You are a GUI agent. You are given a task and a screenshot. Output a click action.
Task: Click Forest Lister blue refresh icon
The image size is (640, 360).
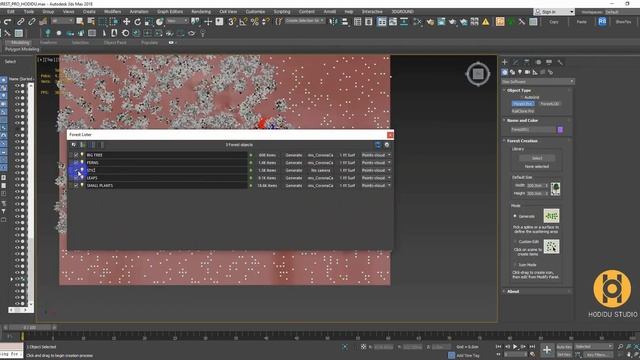click(378, 145)
